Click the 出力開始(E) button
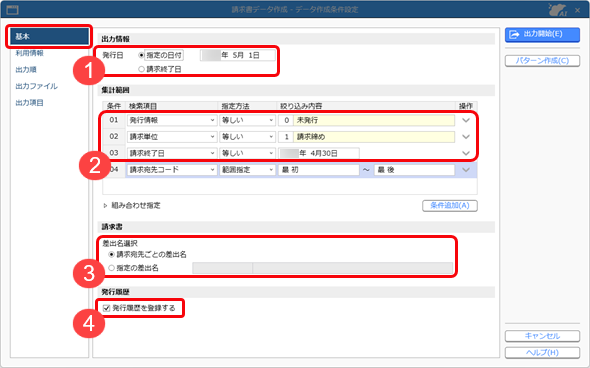The width and height of the screenshot is (590, 368). pyautogui.click(x=542, y=34)
